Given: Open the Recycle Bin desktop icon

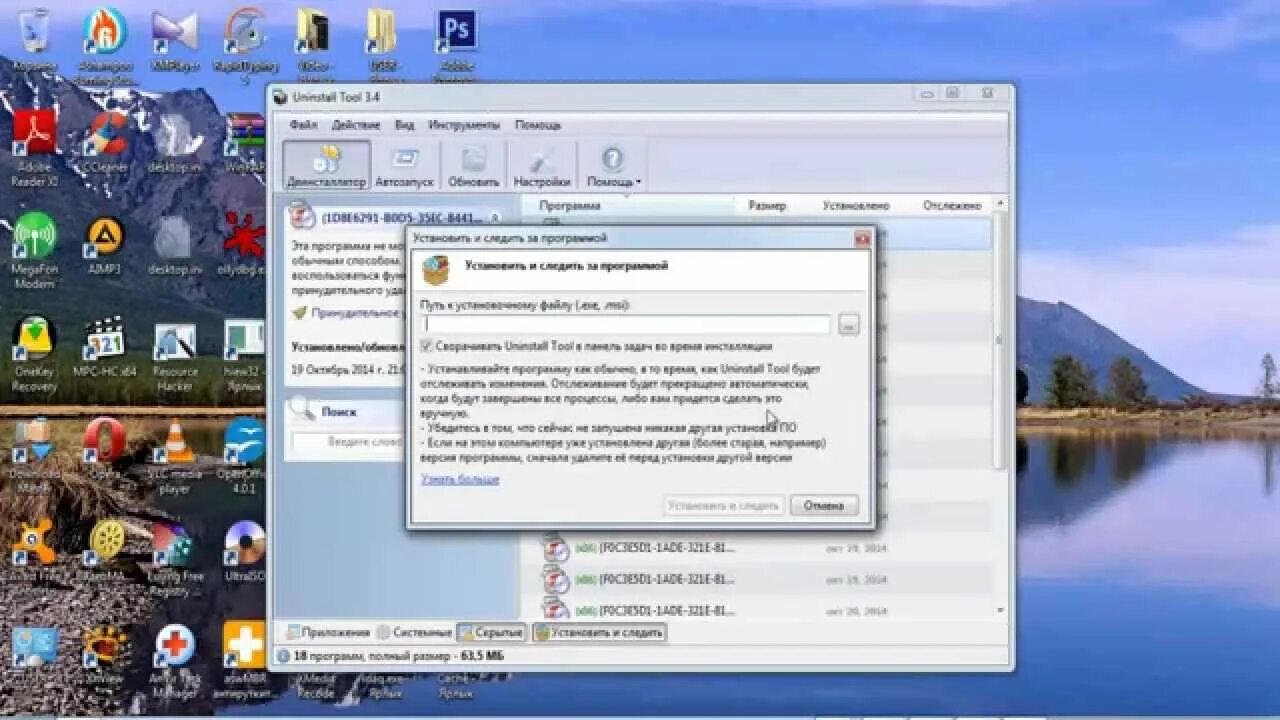Looking at the screenshot, I should coord(35,42).
